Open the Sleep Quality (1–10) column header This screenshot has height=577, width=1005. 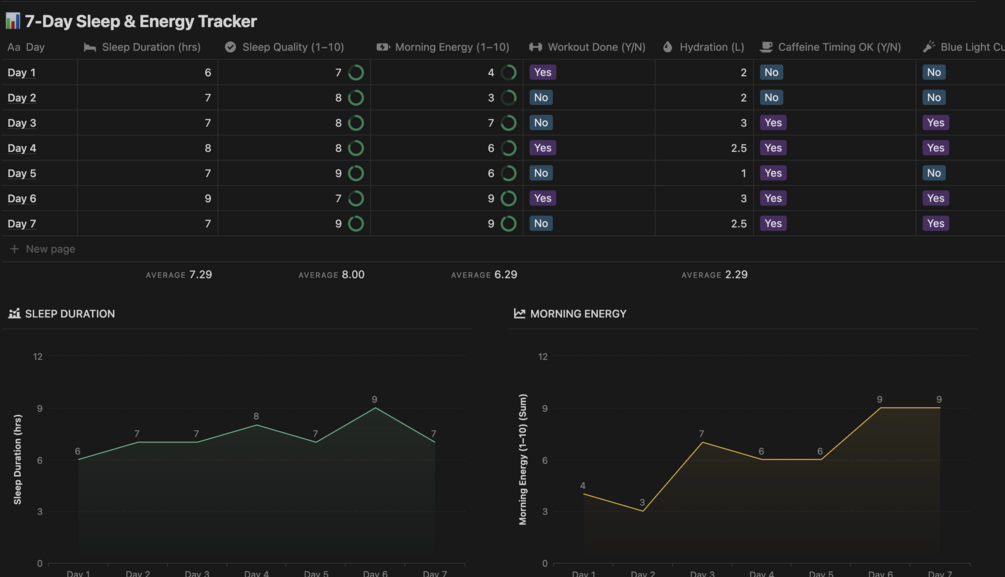pos(294,47)
